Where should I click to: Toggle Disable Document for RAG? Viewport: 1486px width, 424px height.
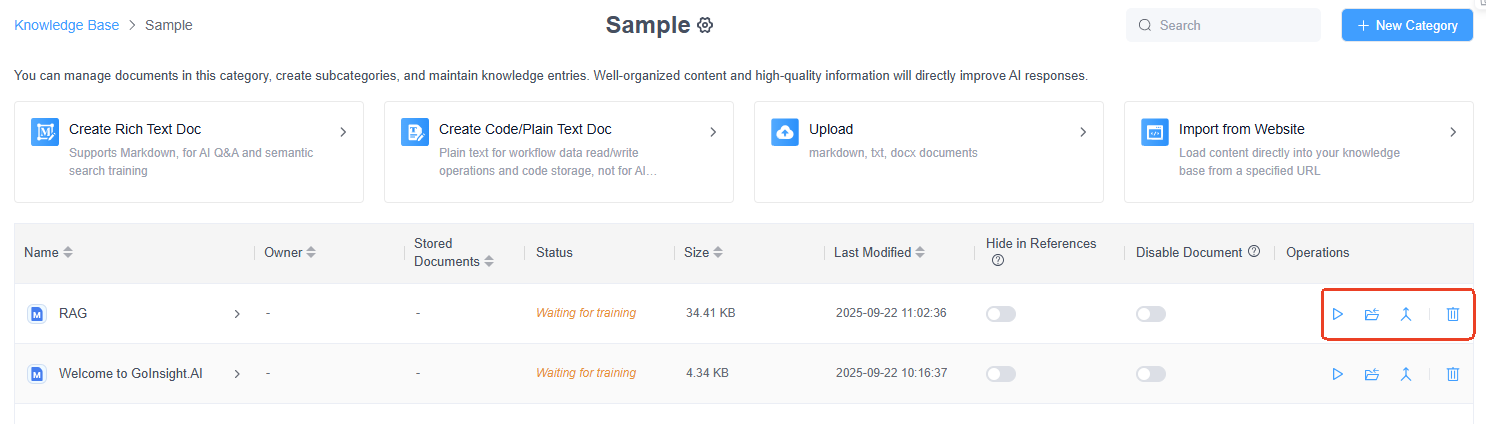tap(1150, 314)
